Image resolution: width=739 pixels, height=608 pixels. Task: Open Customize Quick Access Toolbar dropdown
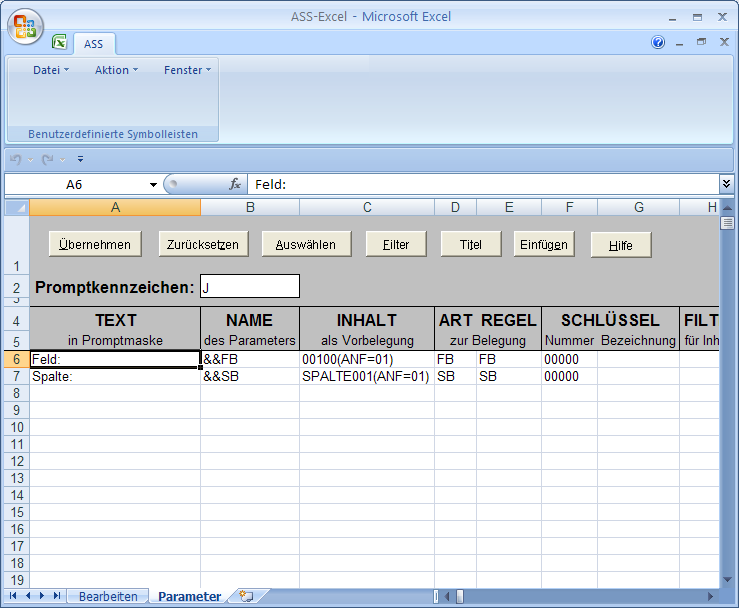(80, 159)
